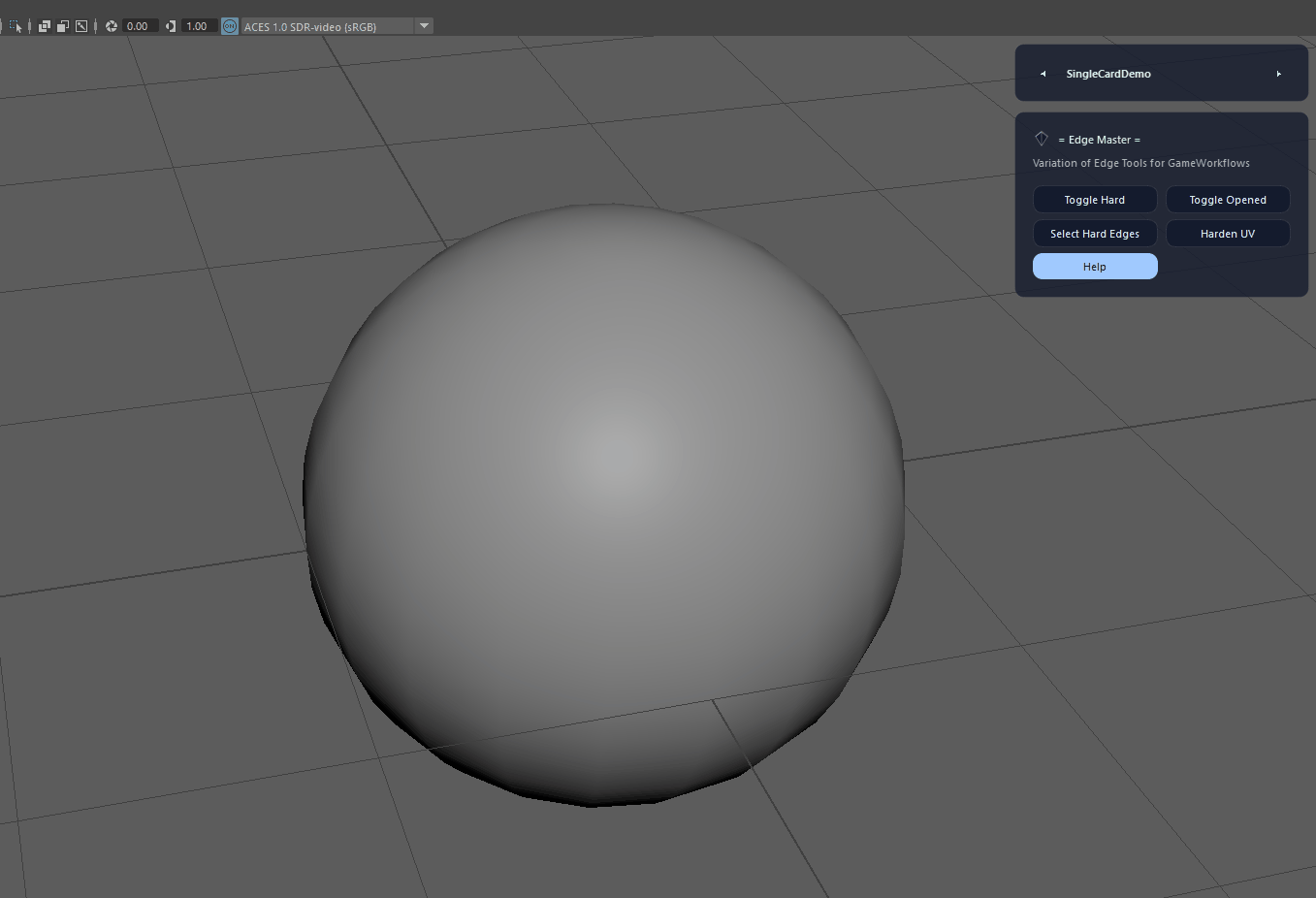Toggle the view transform ON button
This screenshot has width=1316, height=898.
(x=230, y=26)
